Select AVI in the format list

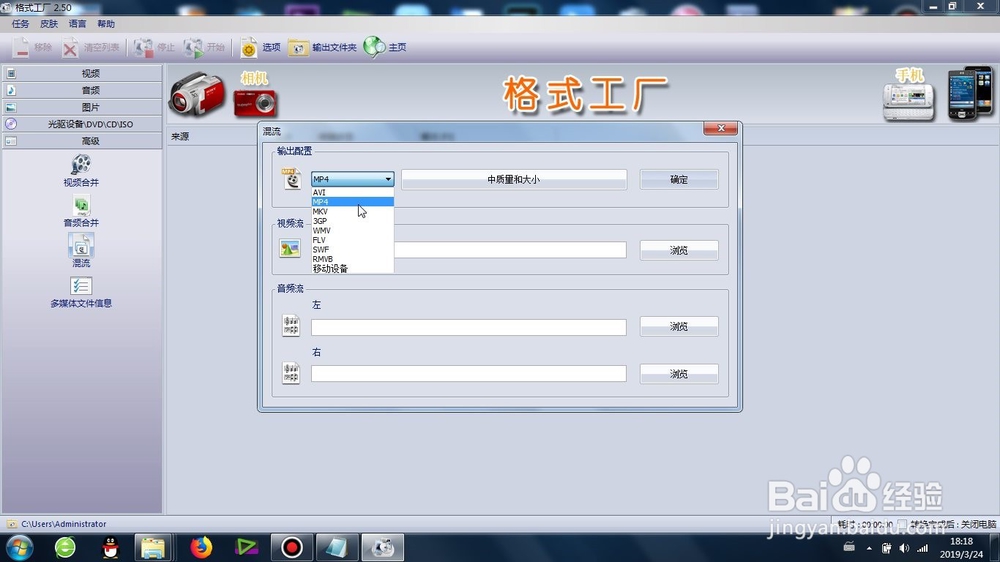(352, 192)
